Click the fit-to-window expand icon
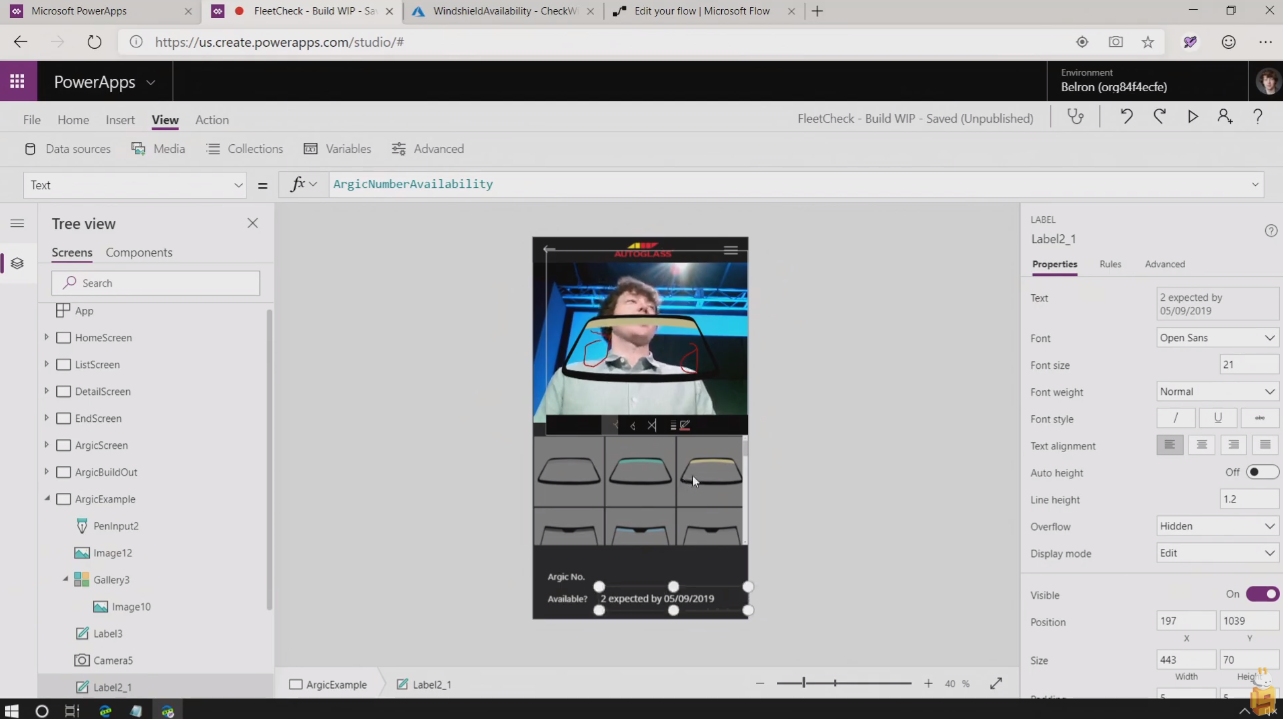This screenshot has height=719, width=1283. click(x=996, y=683)
